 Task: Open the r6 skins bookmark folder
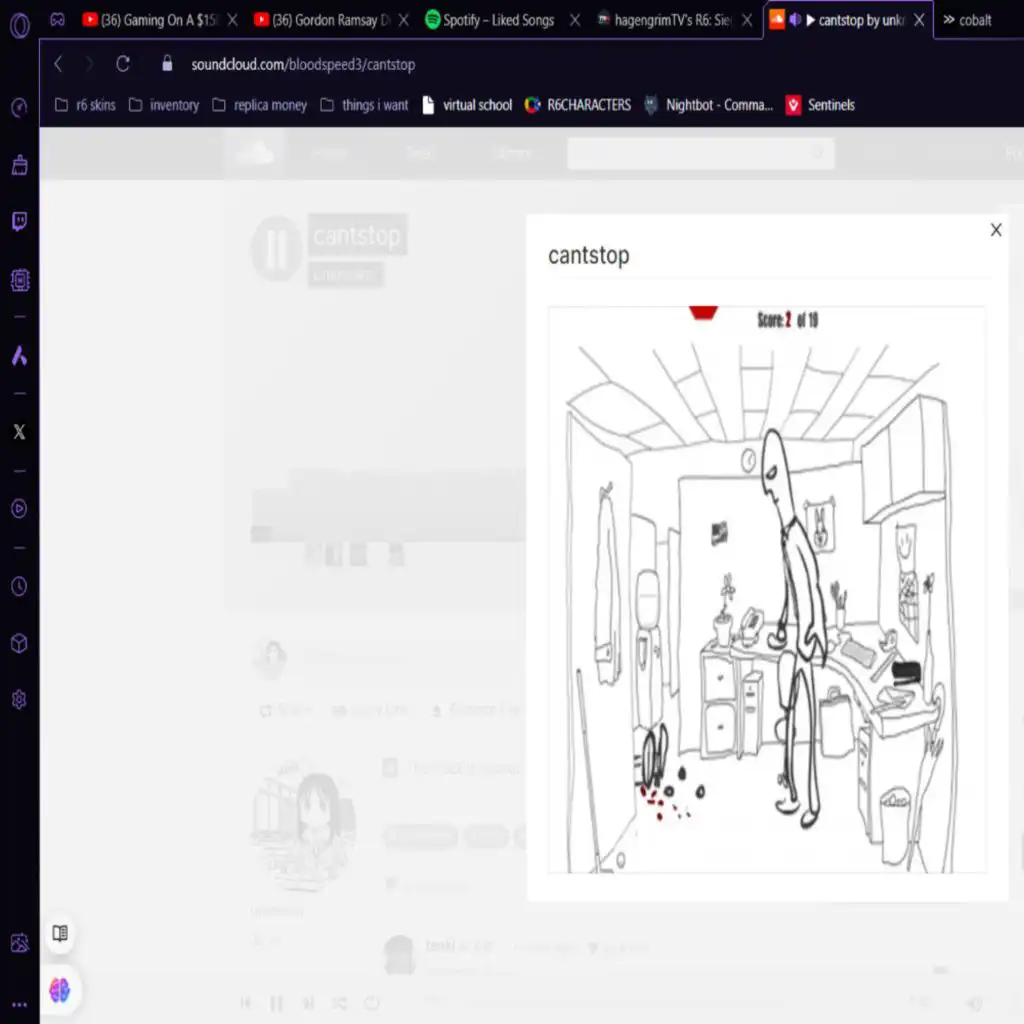tap(85, 105)
